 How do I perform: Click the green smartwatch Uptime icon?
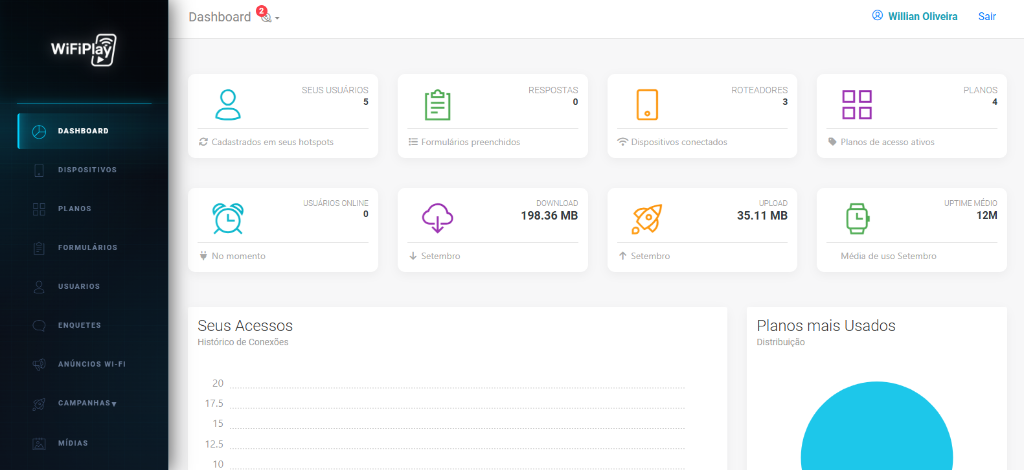click(857, 219)
